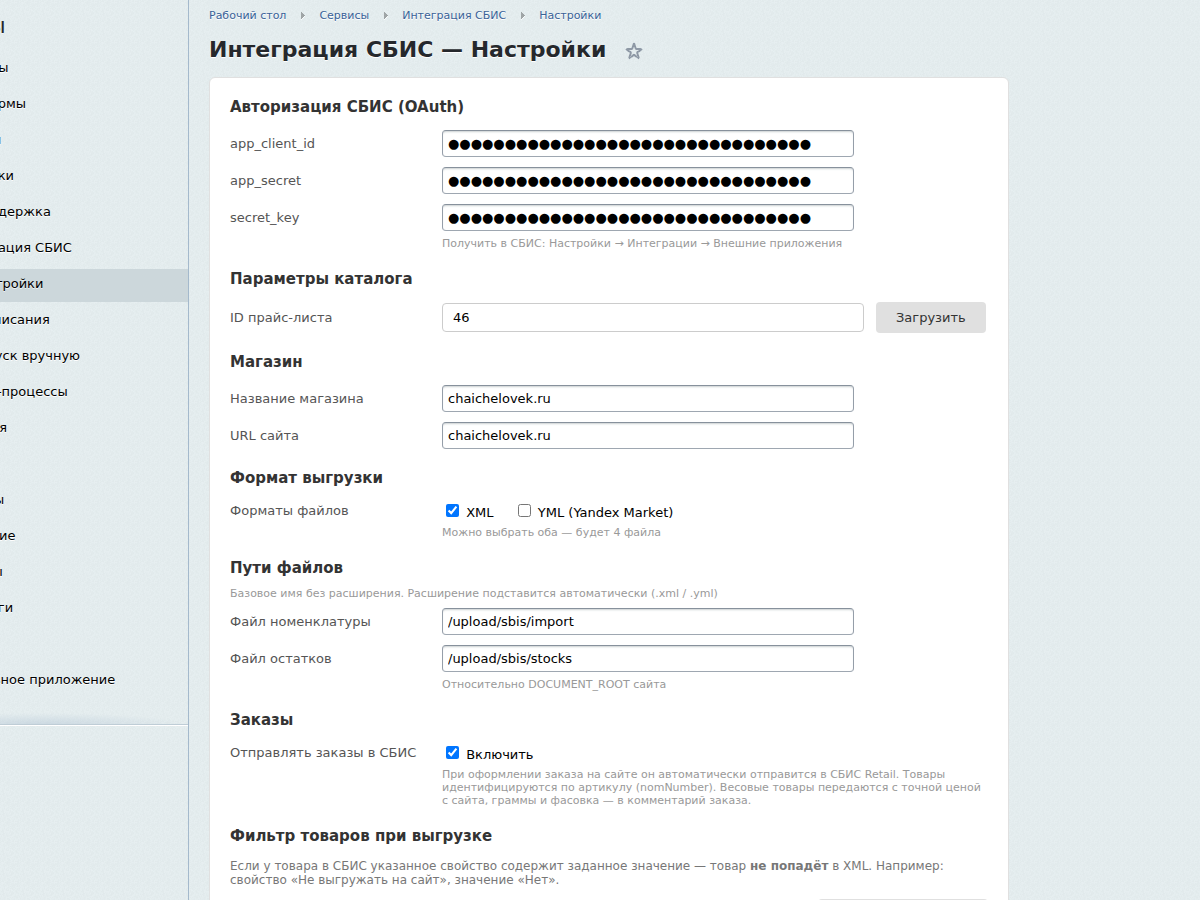
Task: Click the ID прайс-листа field with 46
Action: (x=653, y=317)
